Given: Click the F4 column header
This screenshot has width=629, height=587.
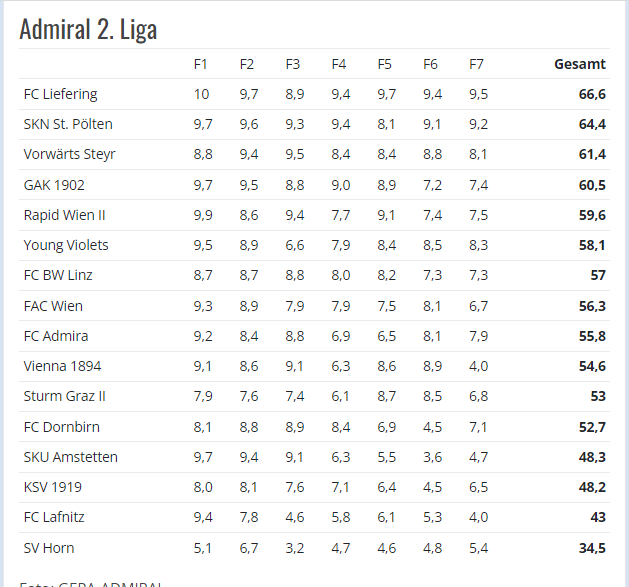Looking at the screenshot, I should 339,64.
